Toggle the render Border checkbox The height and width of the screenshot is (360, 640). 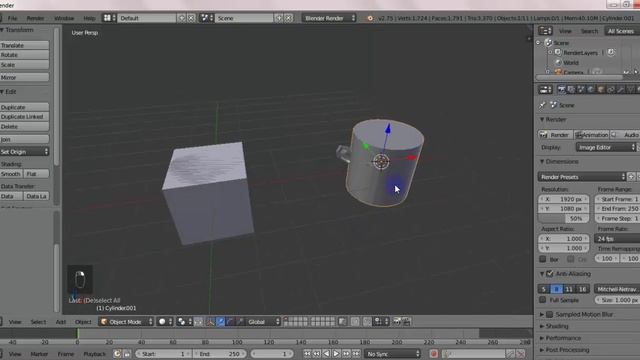[542, 259]
